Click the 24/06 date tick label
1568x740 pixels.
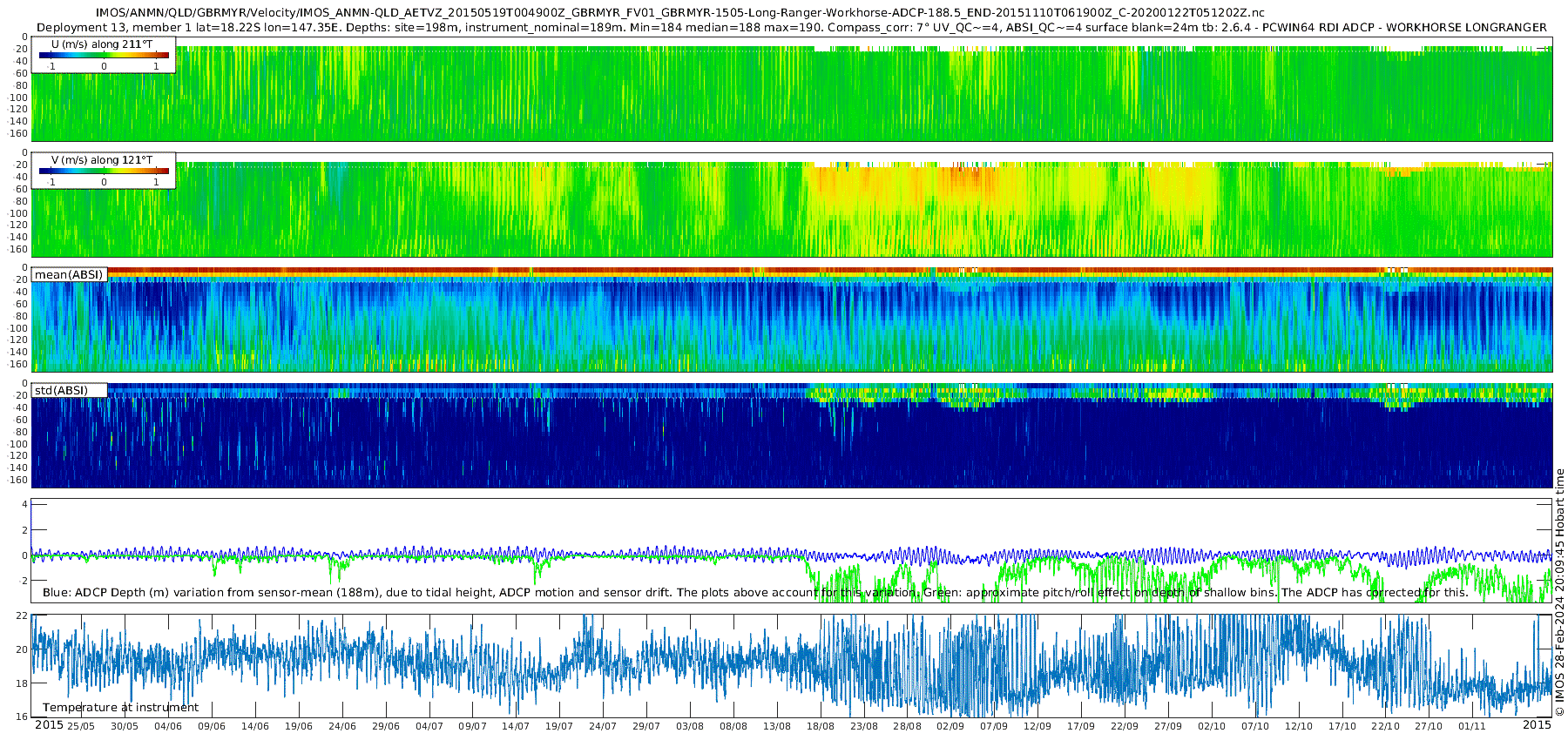tap(341, 726)
